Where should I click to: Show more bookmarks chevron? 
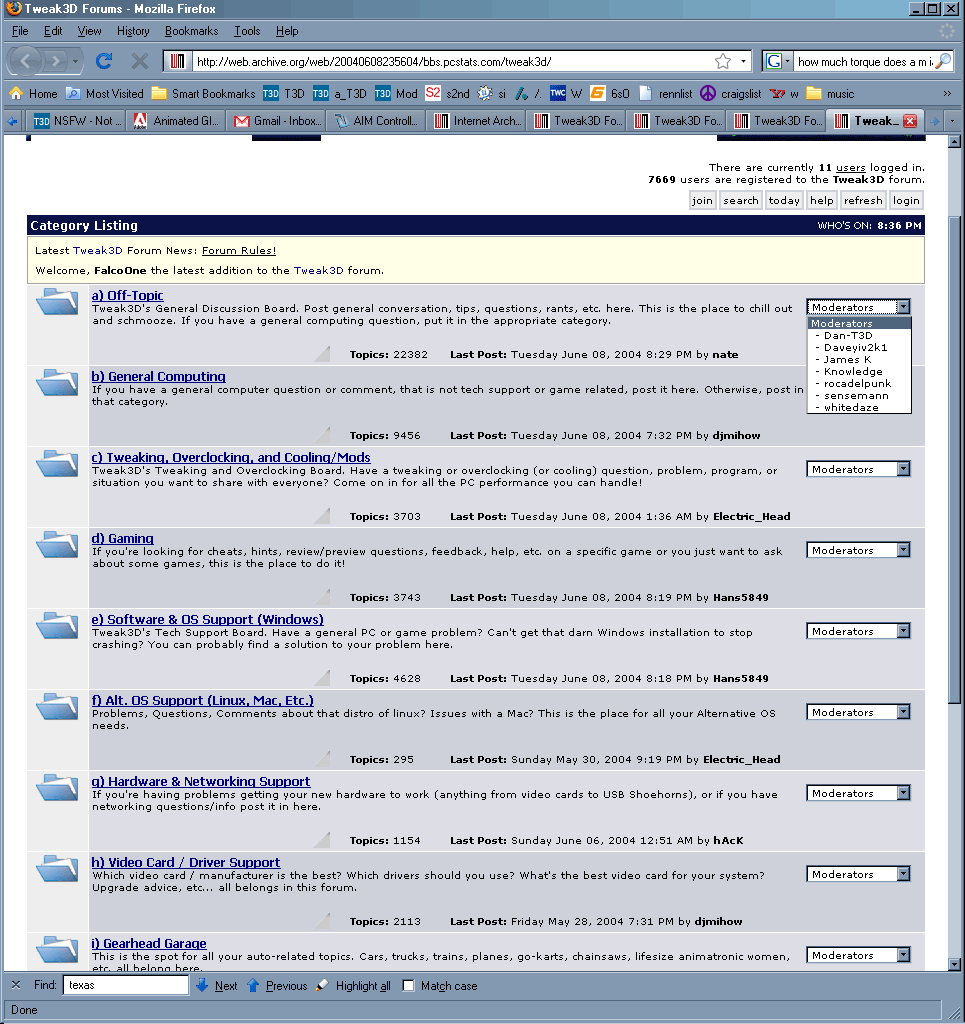pyautogui.click(x=947, y=93)
